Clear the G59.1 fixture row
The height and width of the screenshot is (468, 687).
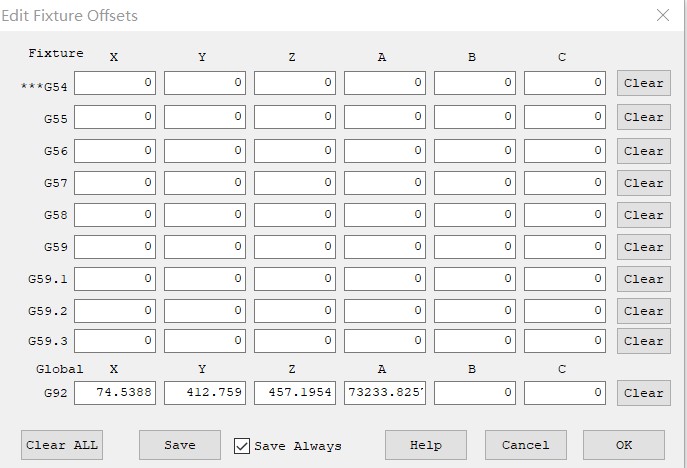(x=643, y=279)
